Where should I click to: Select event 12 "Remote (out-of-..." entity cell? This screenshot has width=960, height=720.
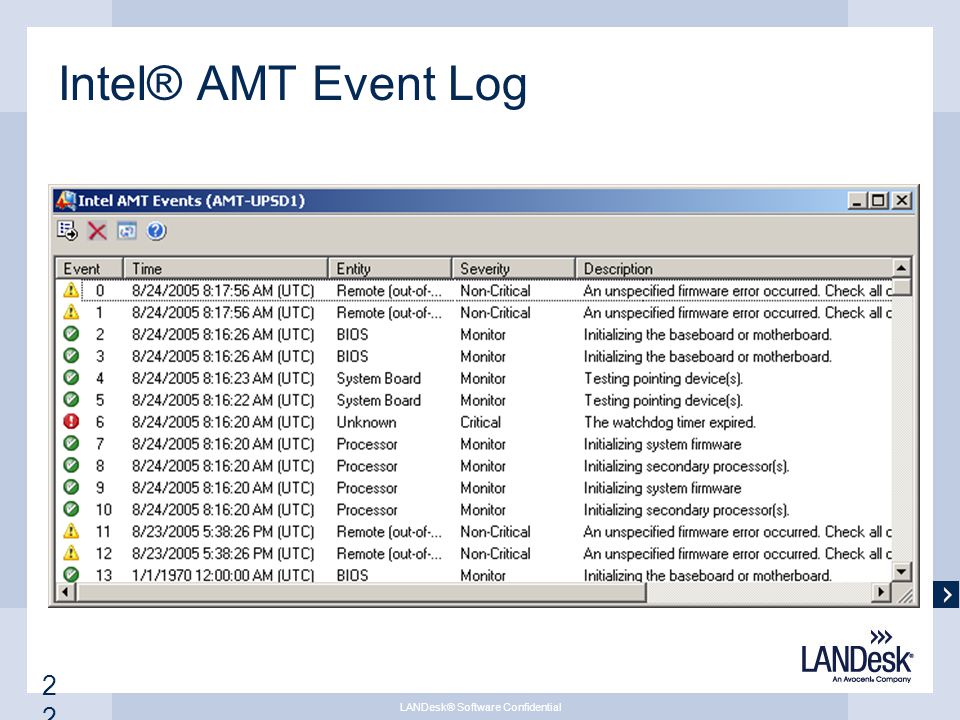389,553
